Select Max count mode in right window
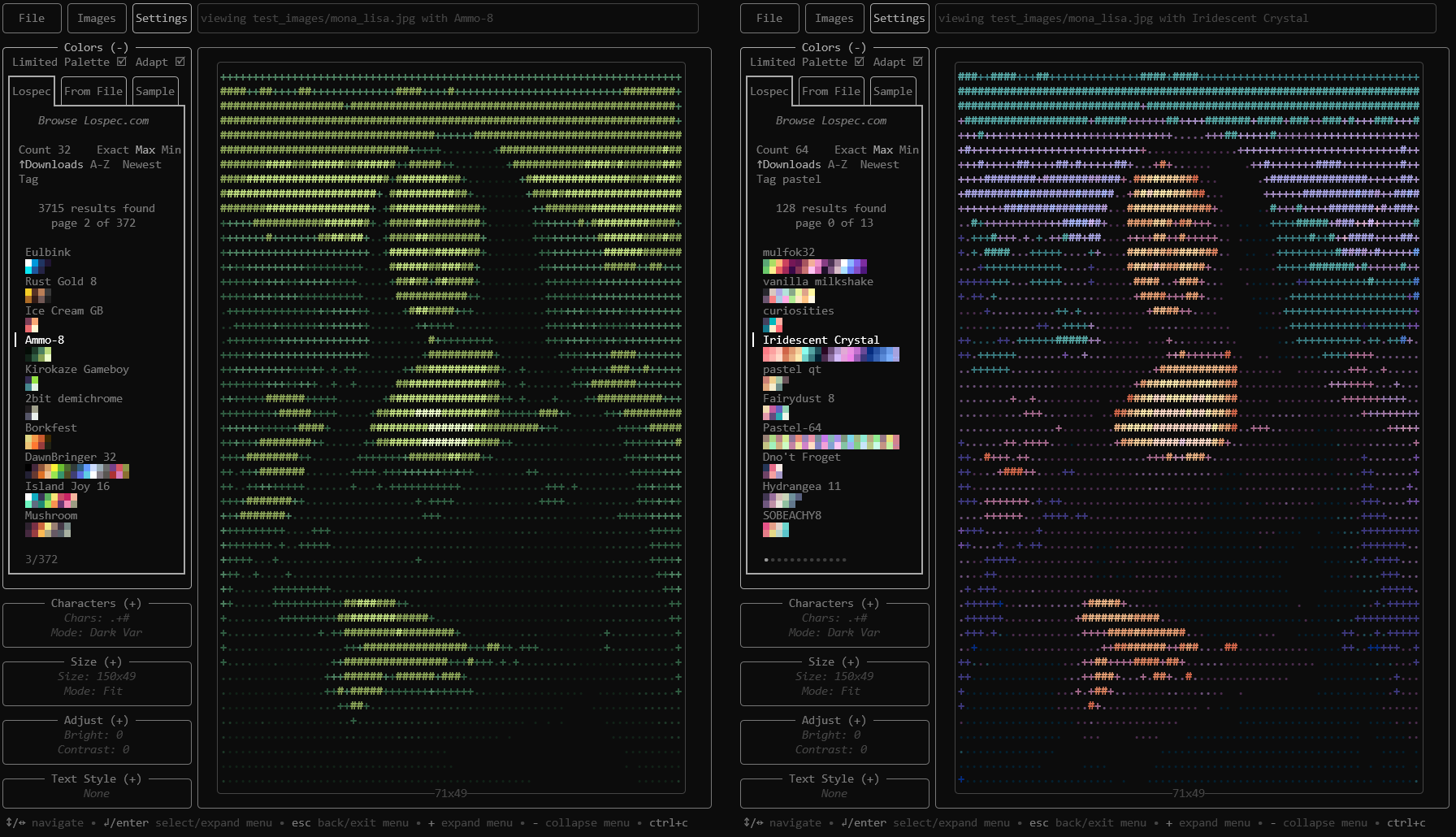The width and height of the screenshot is (1456, 837). pos(883,150)
